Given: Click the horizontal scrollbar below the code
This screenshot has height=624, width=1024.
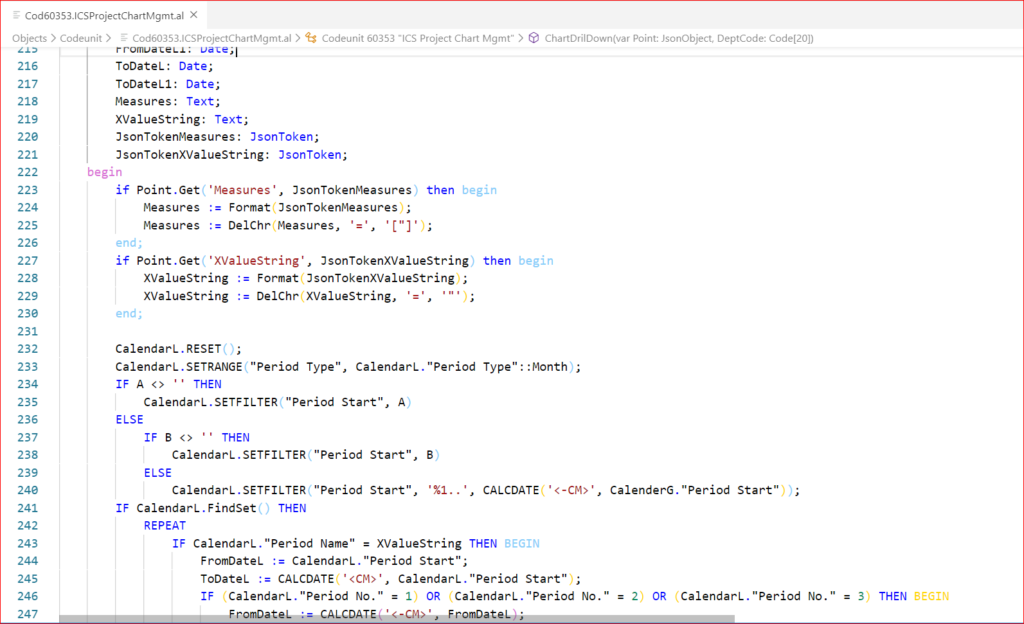Looking at the screenshot, I should click(397, 619).
